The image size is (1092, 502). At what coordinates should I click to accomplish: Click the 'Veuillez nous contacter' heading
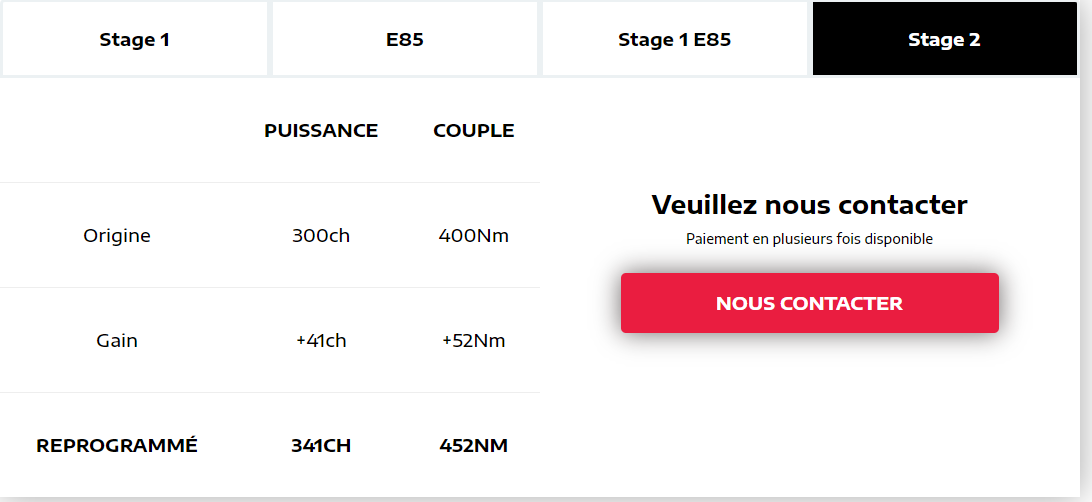click(809, 205)
